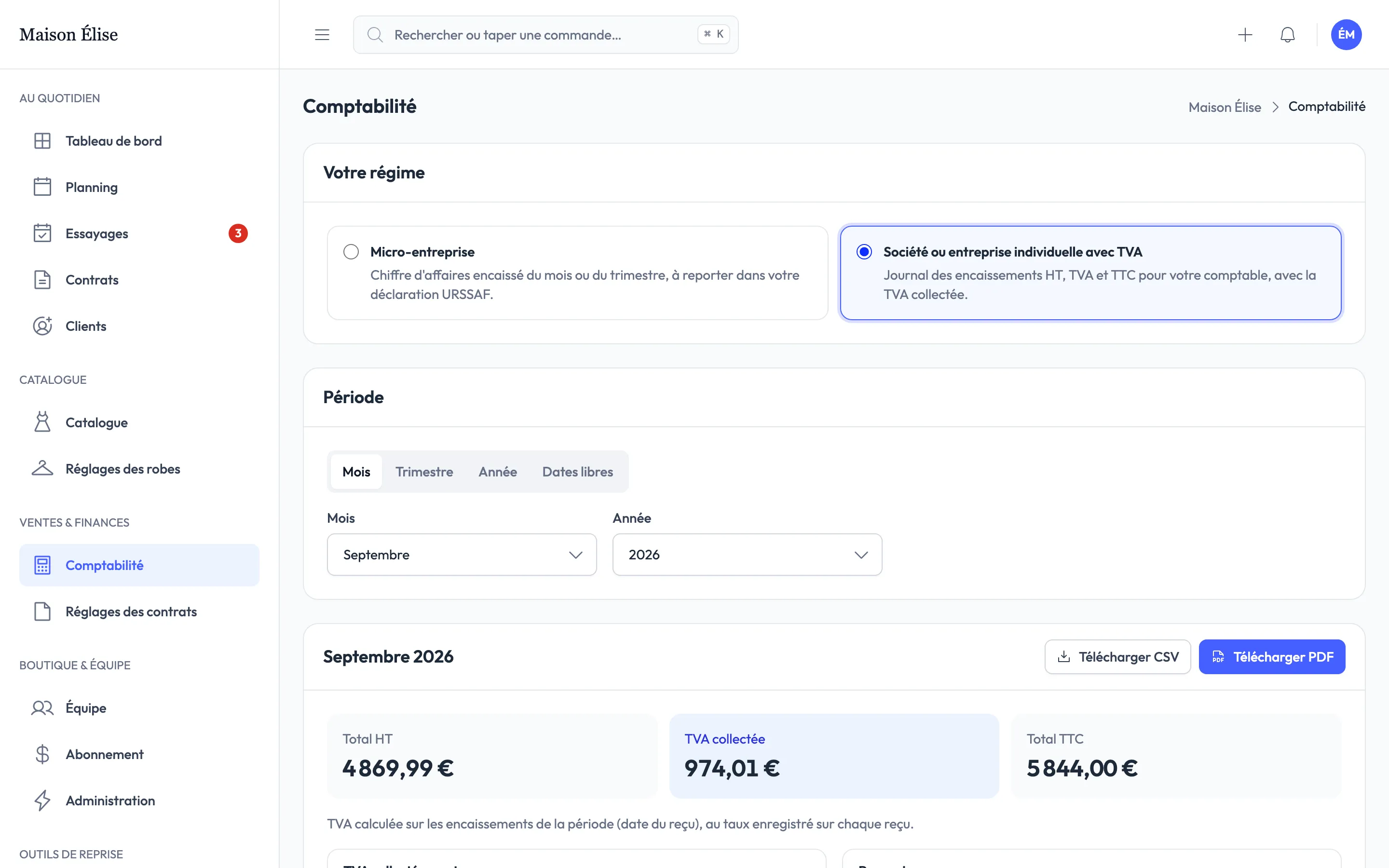The height and width of the screenshot is (868, 1389).
Task: Click the Planning calendar icon
Action: 42,187
